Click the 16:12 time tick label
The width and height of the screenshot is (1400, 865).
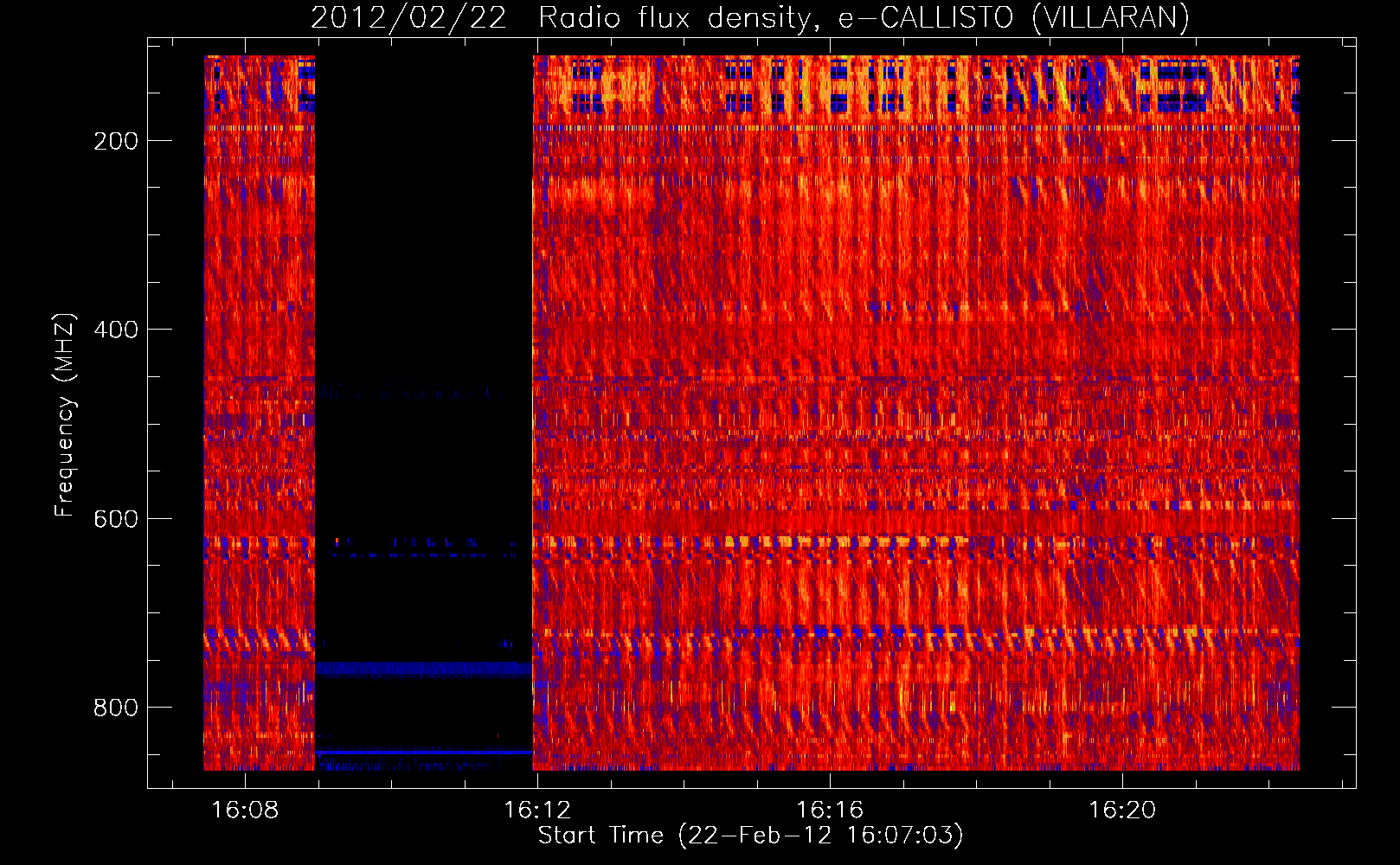[x=537, y=811]
